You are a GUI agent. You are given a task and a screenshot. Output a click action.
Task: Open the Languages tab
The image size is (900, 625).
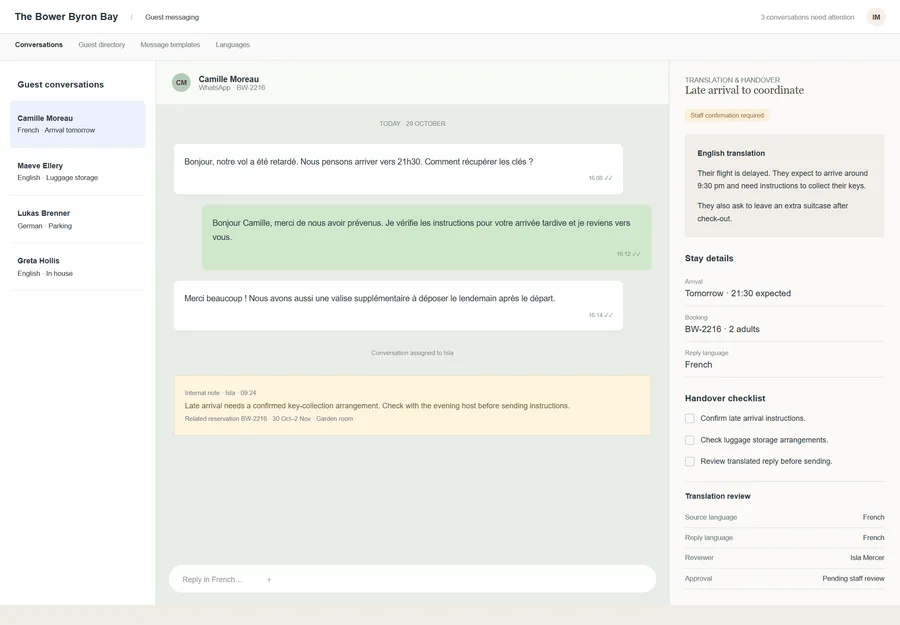[232, 45]
